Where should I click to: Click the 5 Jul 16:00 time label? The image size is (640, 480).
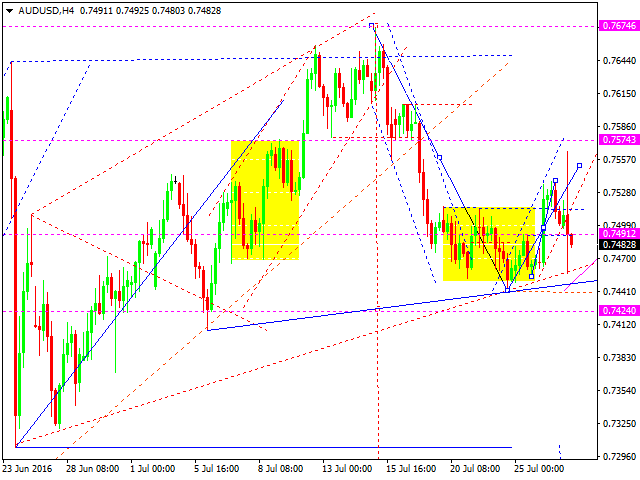pyautogui.click(x=217, y=469)
